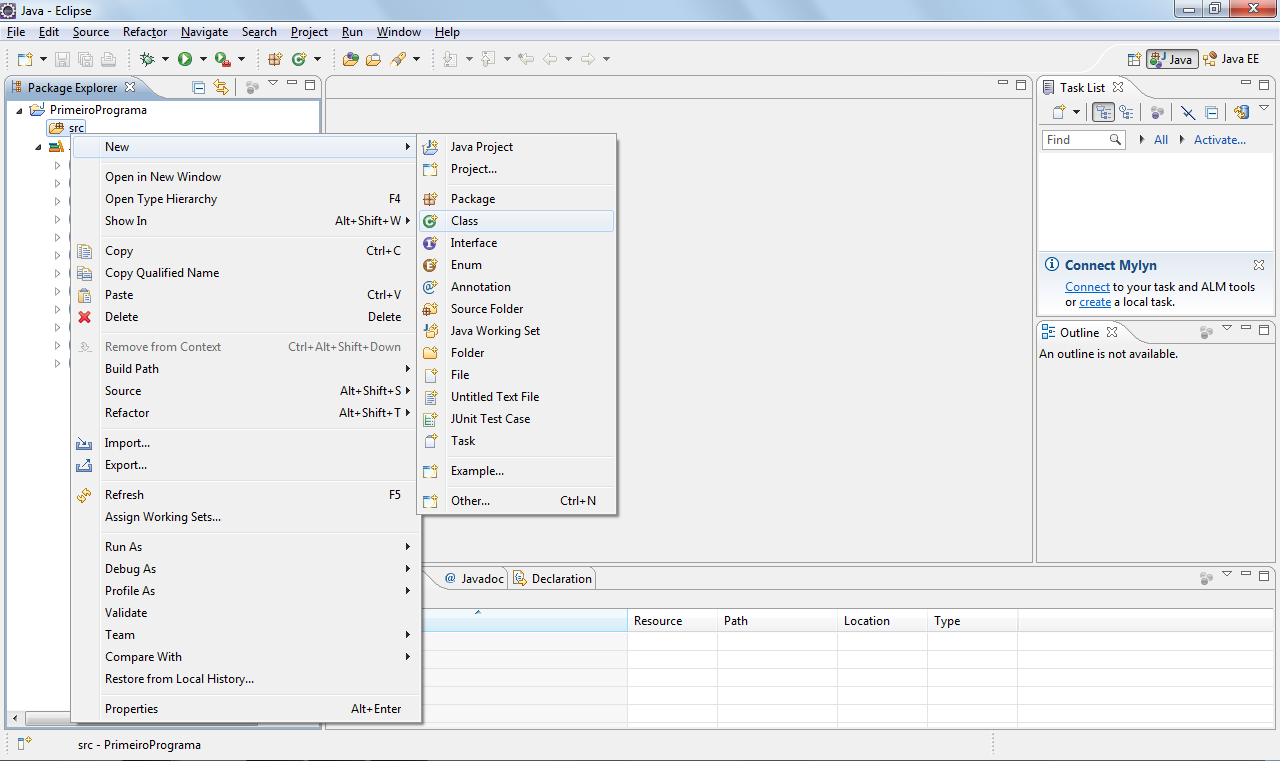Click the Open Perspective icon

[x=1134, y=59]
